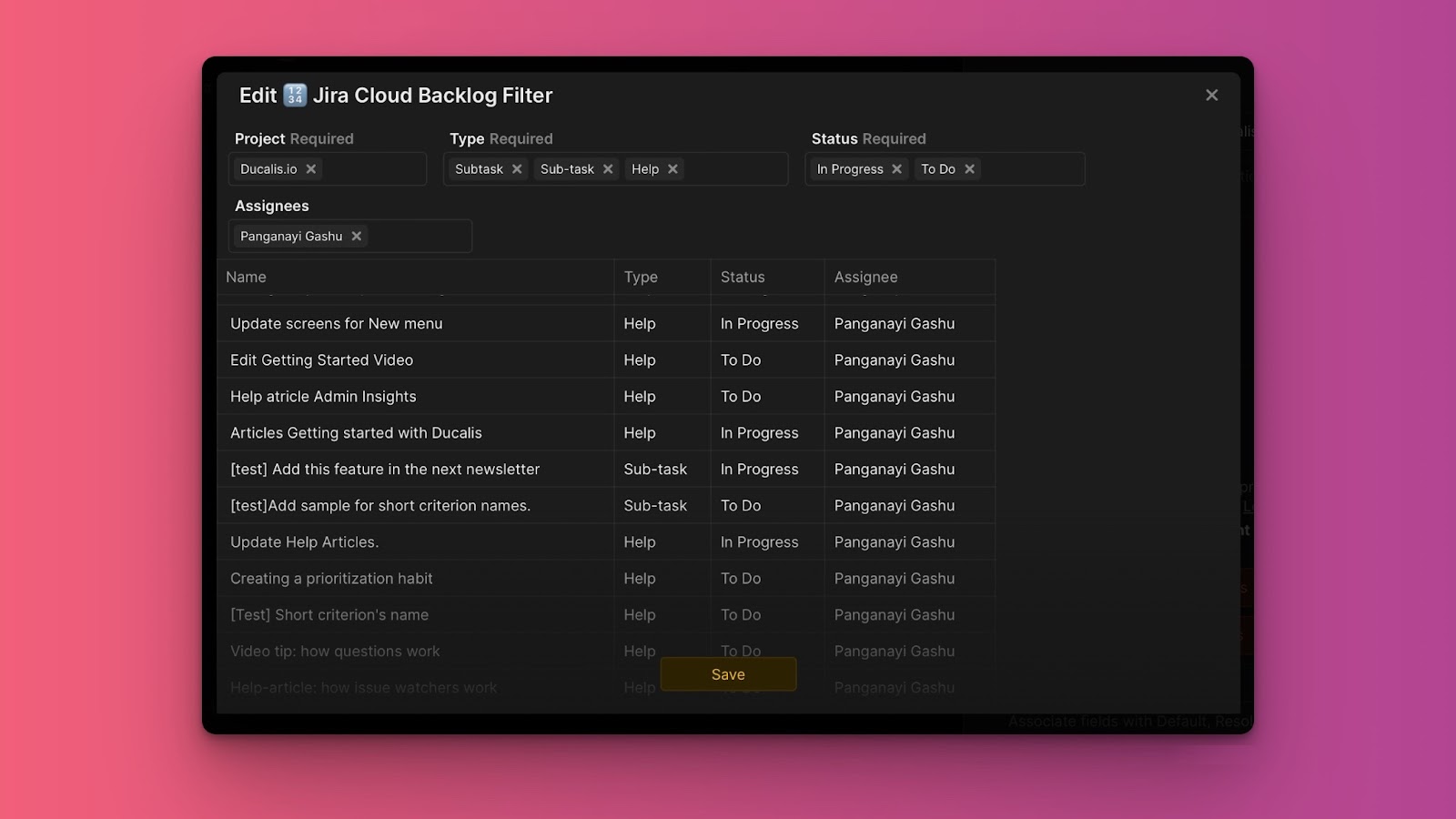Remove the Ducalis.io project tag
The height and width of the screenshot is (819, 1456).
pos(311,169)
